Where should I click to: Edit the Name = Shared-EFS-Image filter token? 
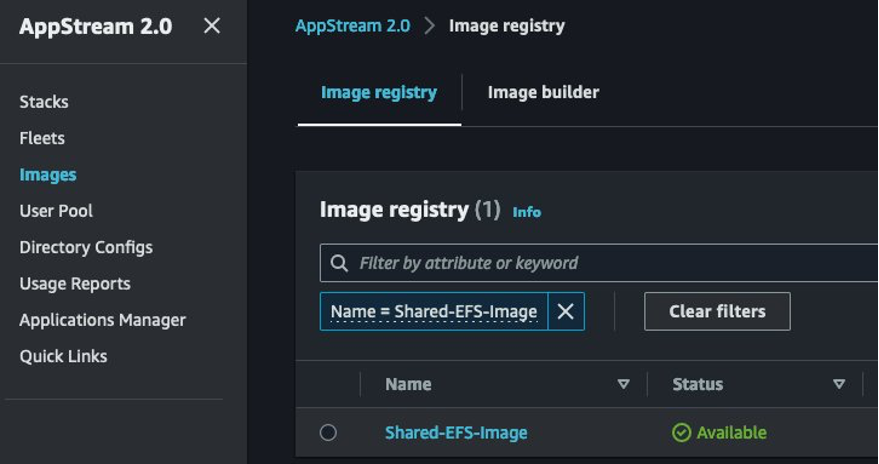(434, 312)
